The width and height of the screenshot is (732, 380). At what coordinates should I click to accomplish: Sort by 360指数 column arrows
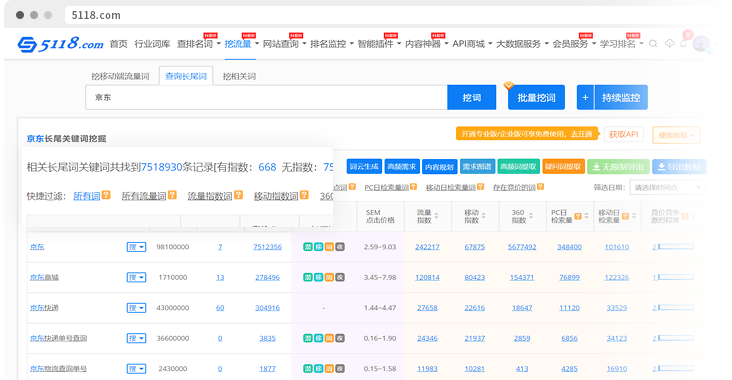(x=531, y=216)
